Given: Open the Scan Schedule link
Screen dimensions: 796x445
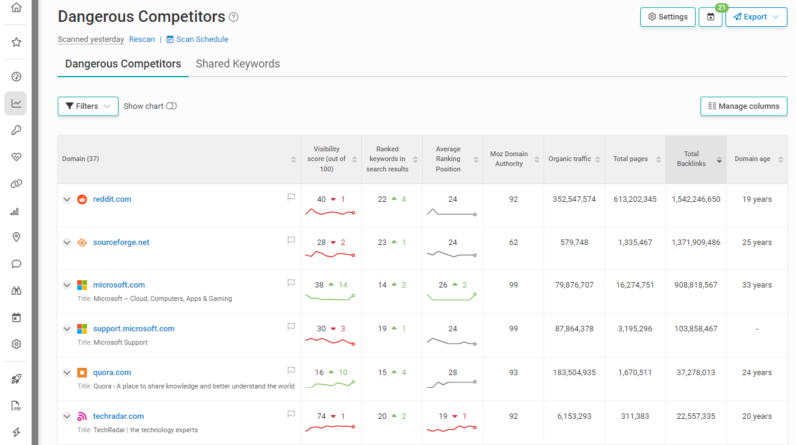Looking at the screenshot, I should (x=197, y=39).
